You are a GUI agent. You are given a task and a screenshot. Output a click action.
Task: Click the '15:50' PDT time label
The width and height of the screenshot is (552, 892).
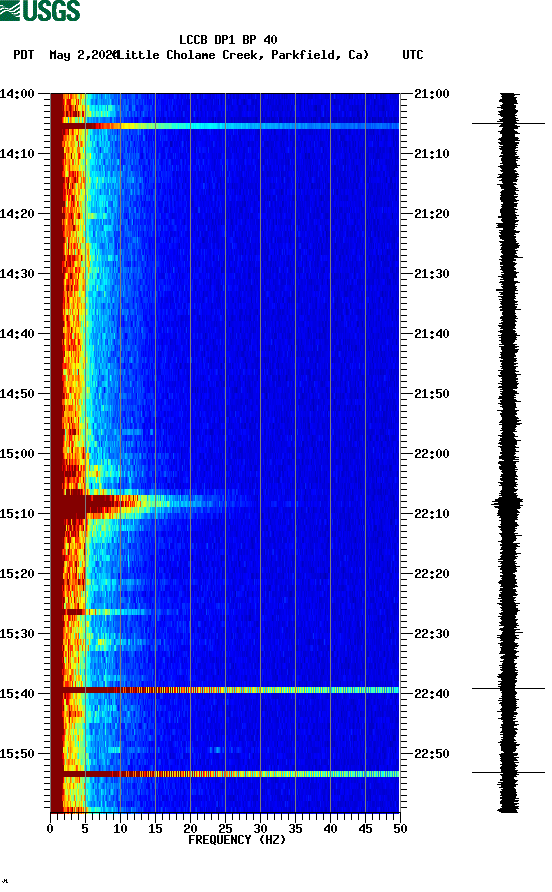(17, 754)
